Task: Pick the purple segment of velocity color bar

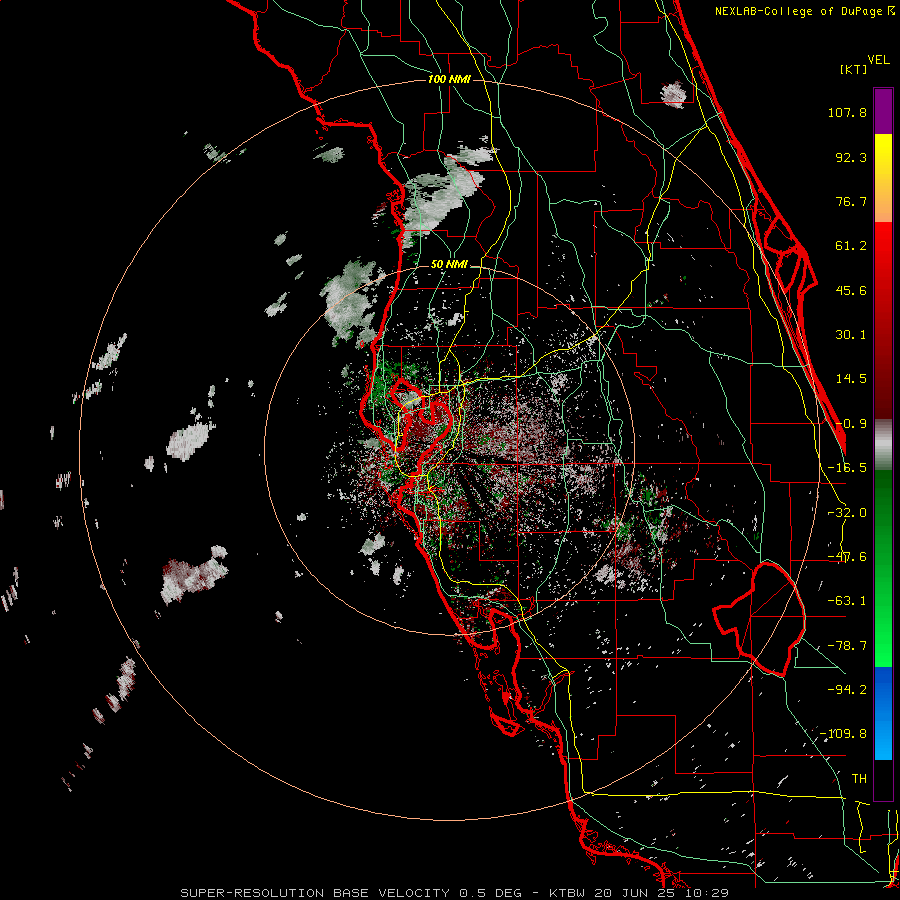Action: point(883,111)
